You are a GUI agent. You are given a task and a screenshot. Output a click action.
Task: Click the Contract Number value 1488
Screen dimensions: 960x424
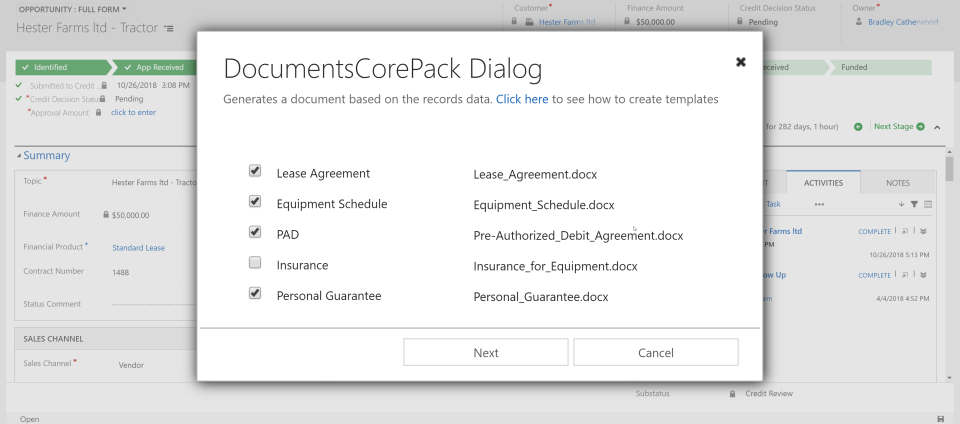[x=121, y=272]
